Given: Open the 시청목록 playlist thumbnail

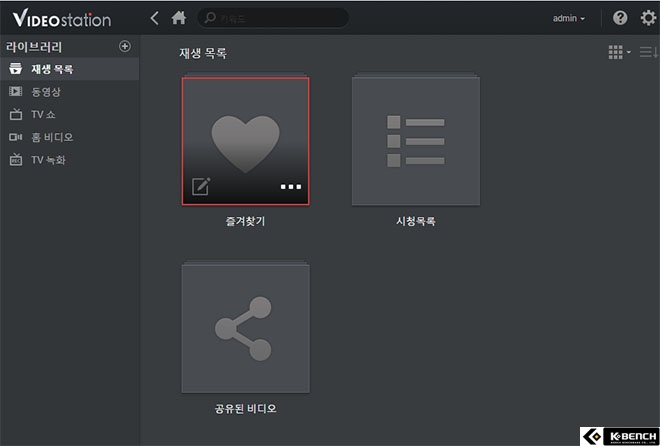Looking at the screenshot, I should point(416,141).
